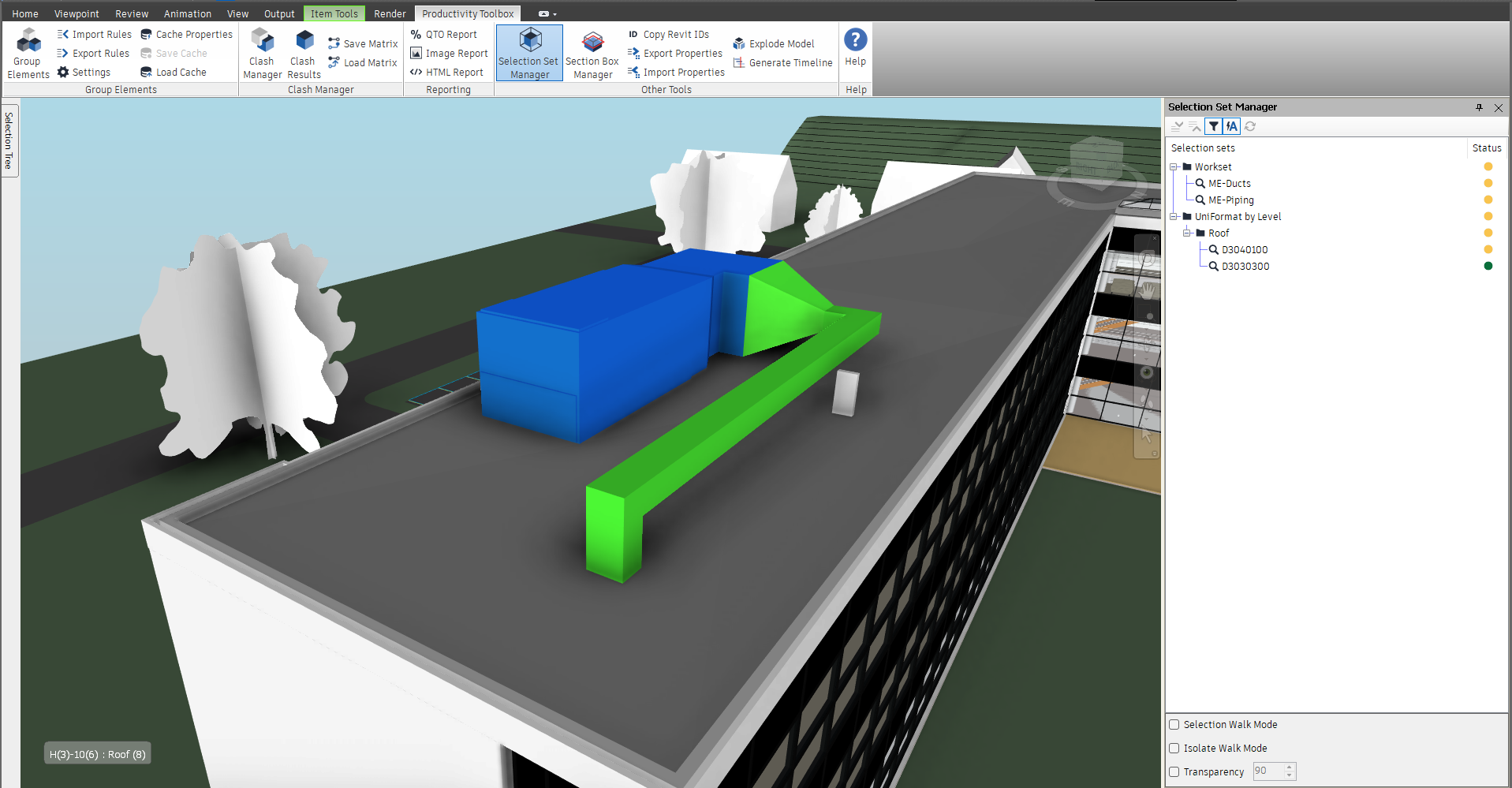Viewport: 1512px width, 788px height.
Task: Enable Isolate Walk Mode checkbox
Action: tap(1174, 749)
